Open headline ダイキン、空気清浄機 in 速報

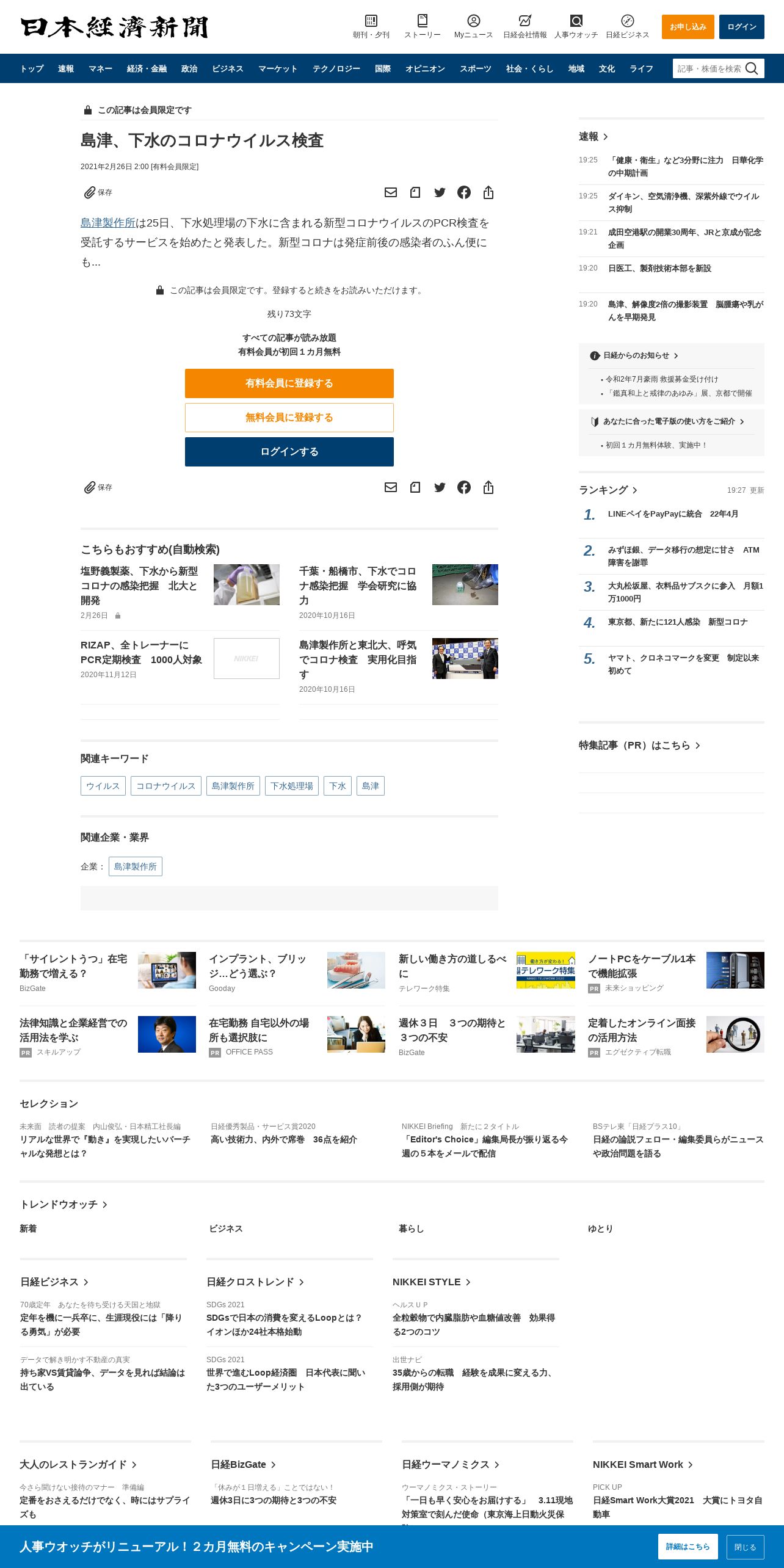[x=684, y=202]
